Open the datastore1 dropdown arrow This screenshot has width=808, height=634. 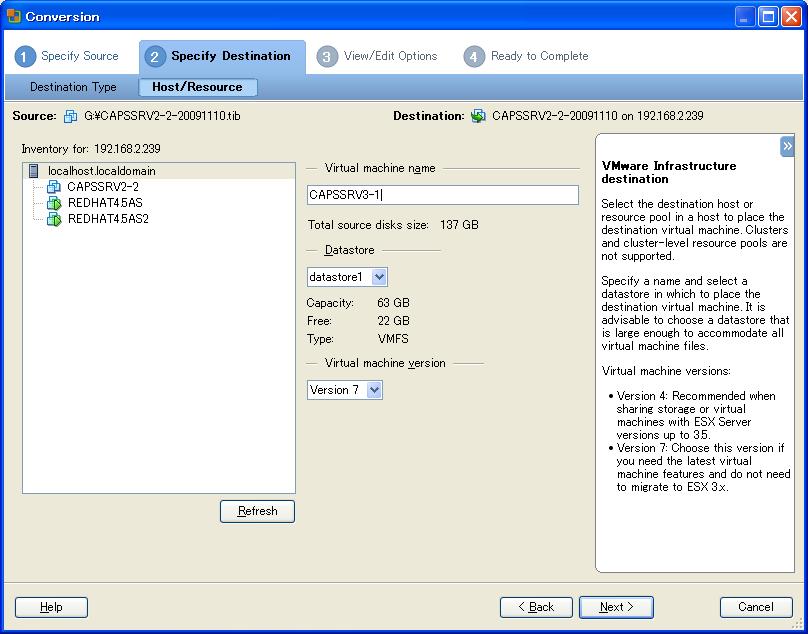[x=379, y=277]
